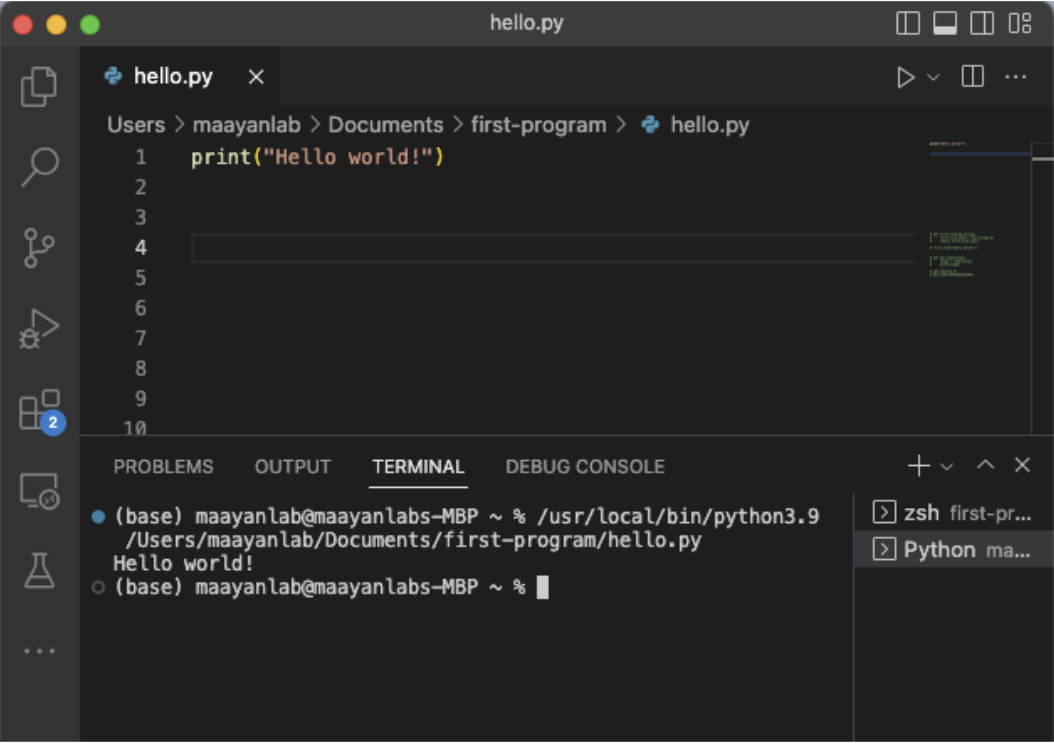Switch to the PROBLEMS tab
Image resolution: width=1054 pixels, height=744 pixels.
[163, 467]
